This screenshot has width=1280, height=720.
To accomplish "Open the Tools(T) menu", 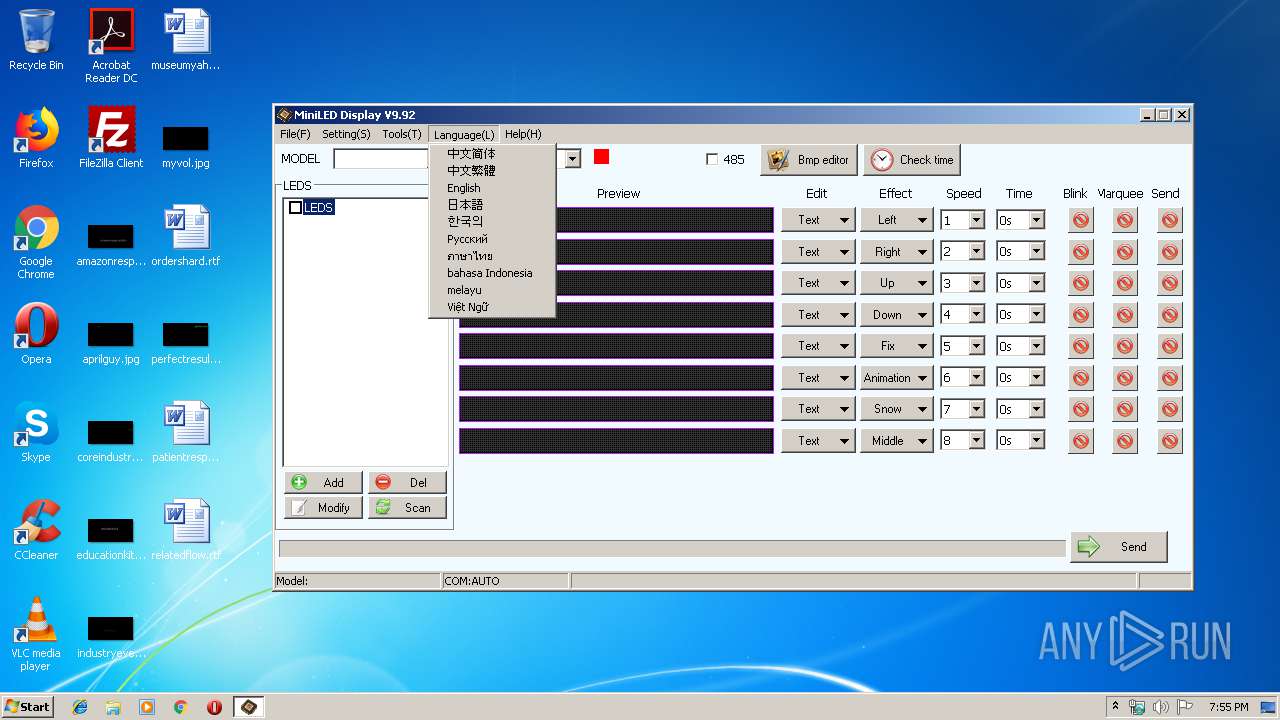I will 402,134.
